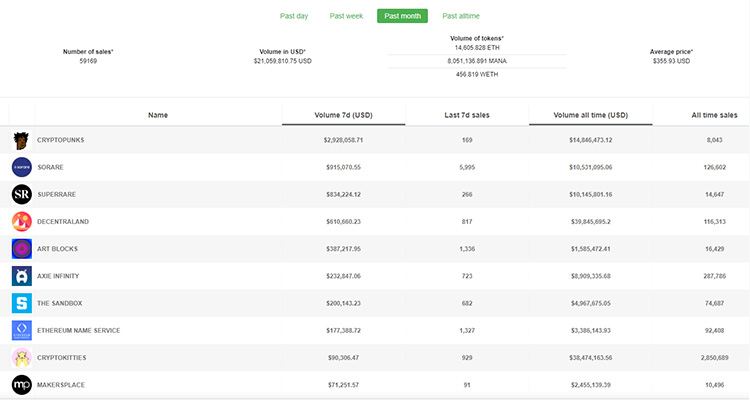Select the 14,605.828 ETH token volume
This screenshot has width=750, height=400.
[477, 48]
